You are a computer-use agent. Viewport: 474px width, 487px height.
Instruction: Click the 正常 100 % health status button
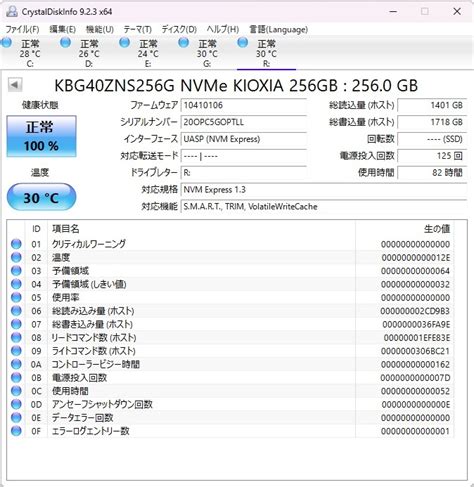(41, 136)
